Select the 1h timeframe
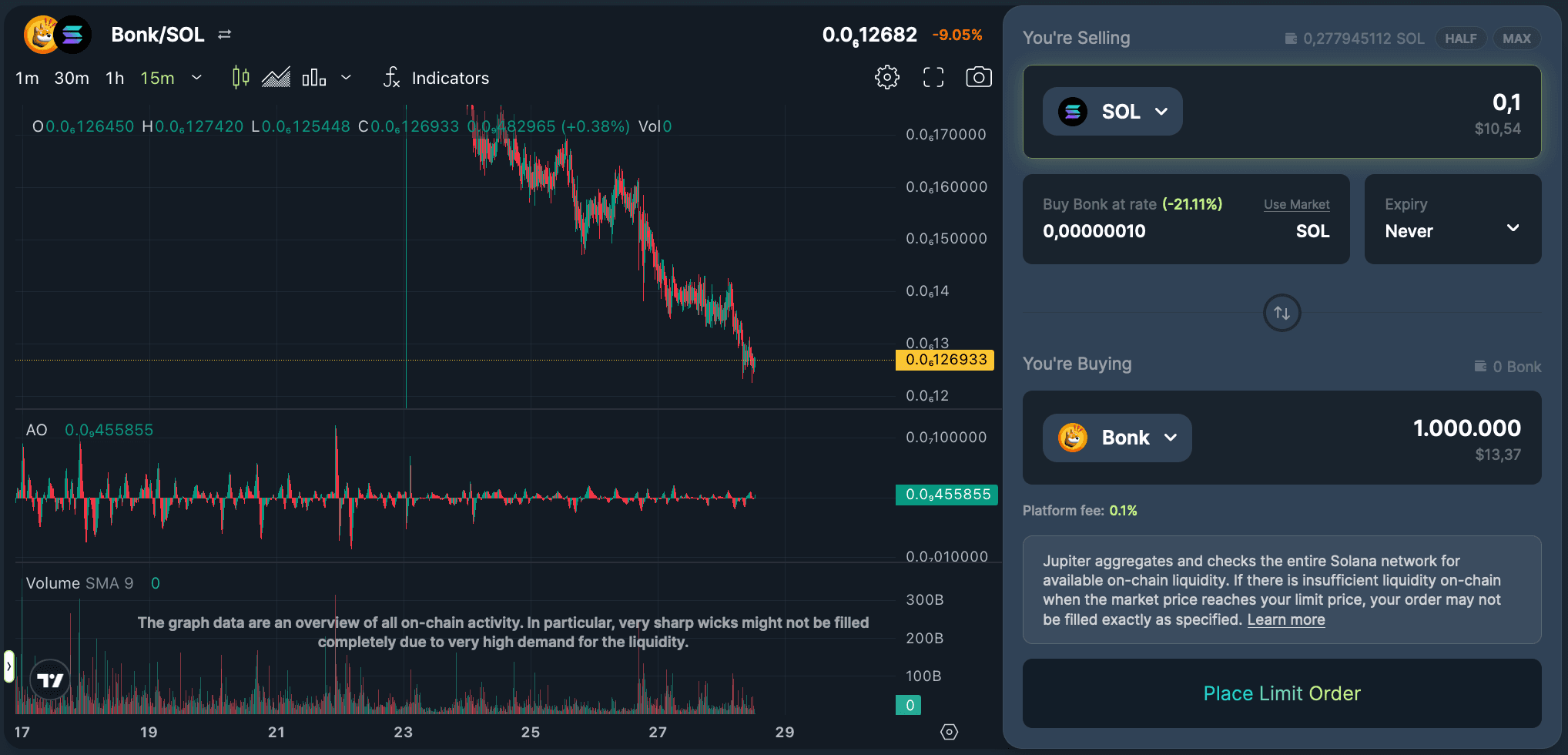Image resolution: width=1568 pixels, height=755 pixels. [x=115, y=79]
